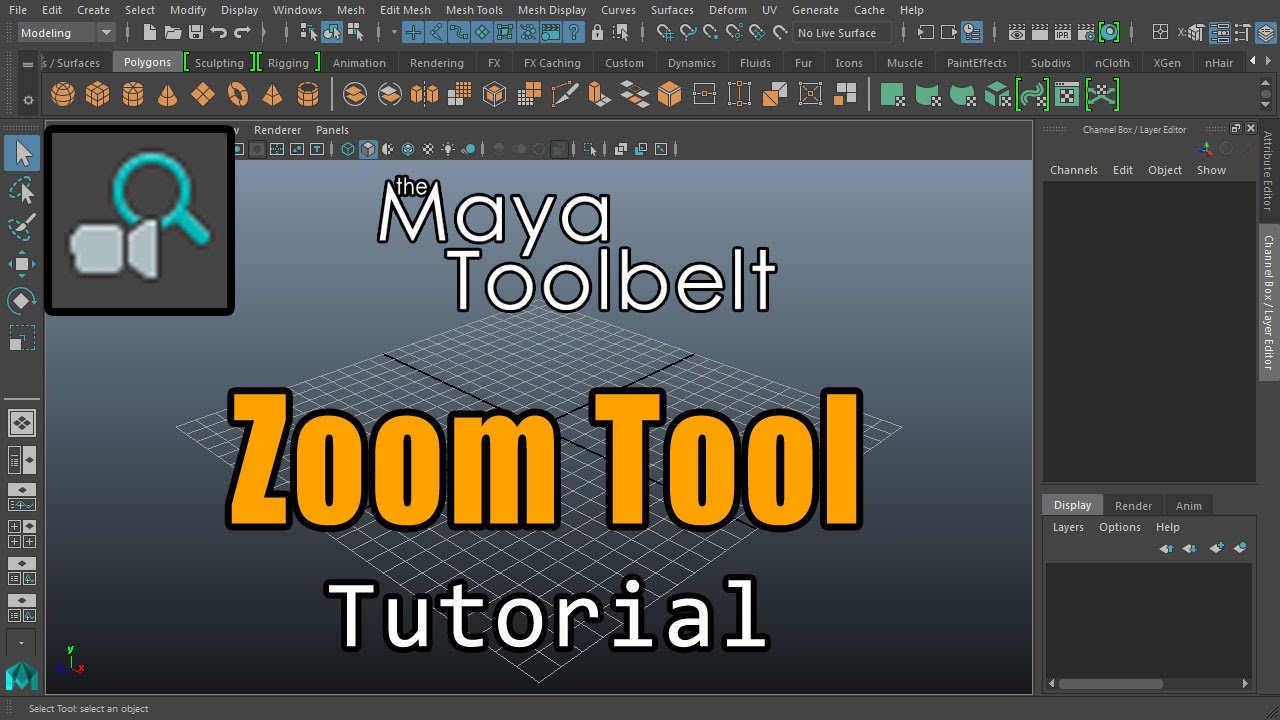Activate the Lasso Select tool
This screenshot has width=1280, height=720.
tap(22, 190)
